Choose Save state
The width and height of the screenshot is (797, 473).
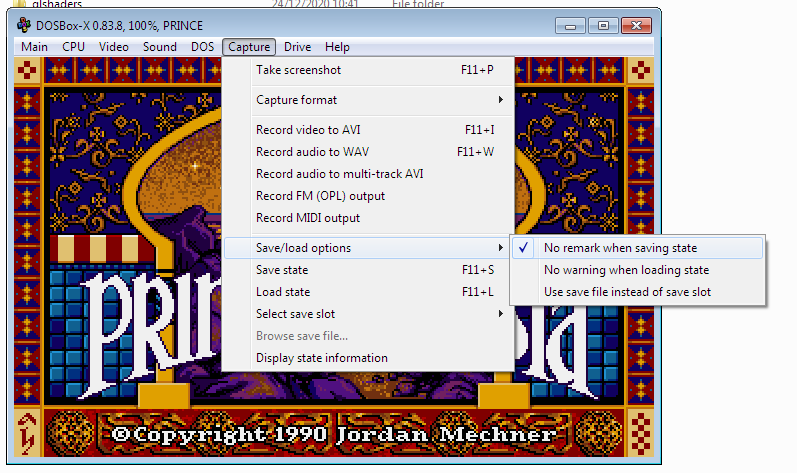[x=369, y=270]
